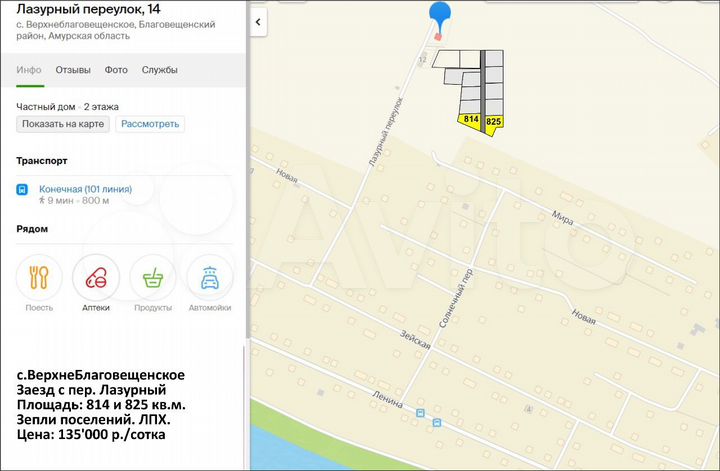
Task: Click the Поесть fork and spoon icon
Action: pyautogui.click(x=39, y=277)
